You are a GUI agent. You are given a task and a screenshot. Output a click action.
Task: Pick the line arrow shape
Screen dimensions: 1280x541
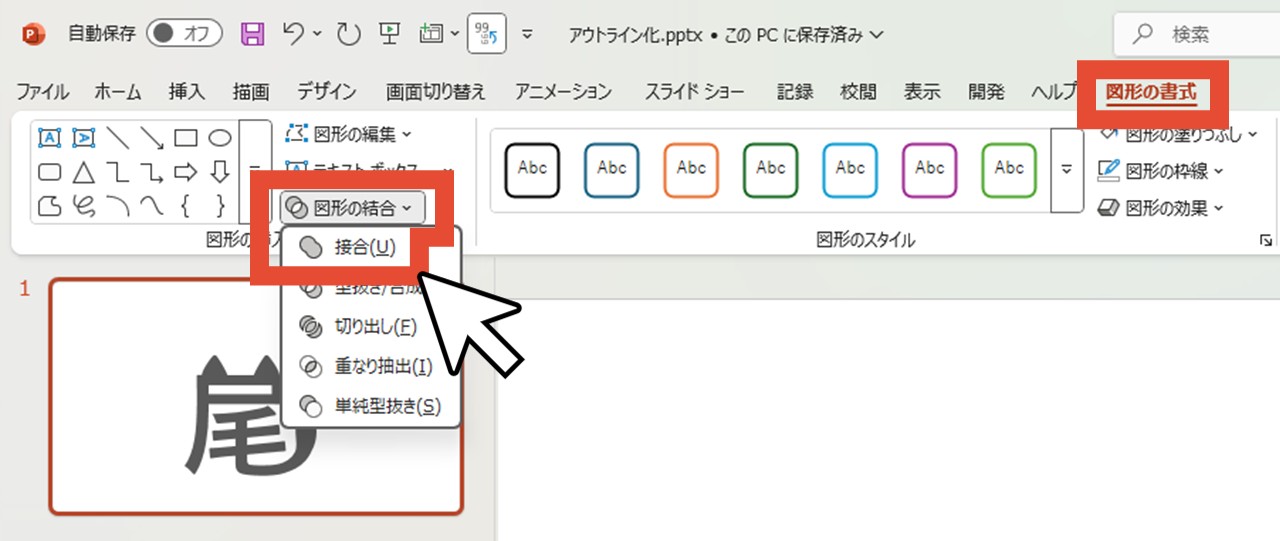151,137
